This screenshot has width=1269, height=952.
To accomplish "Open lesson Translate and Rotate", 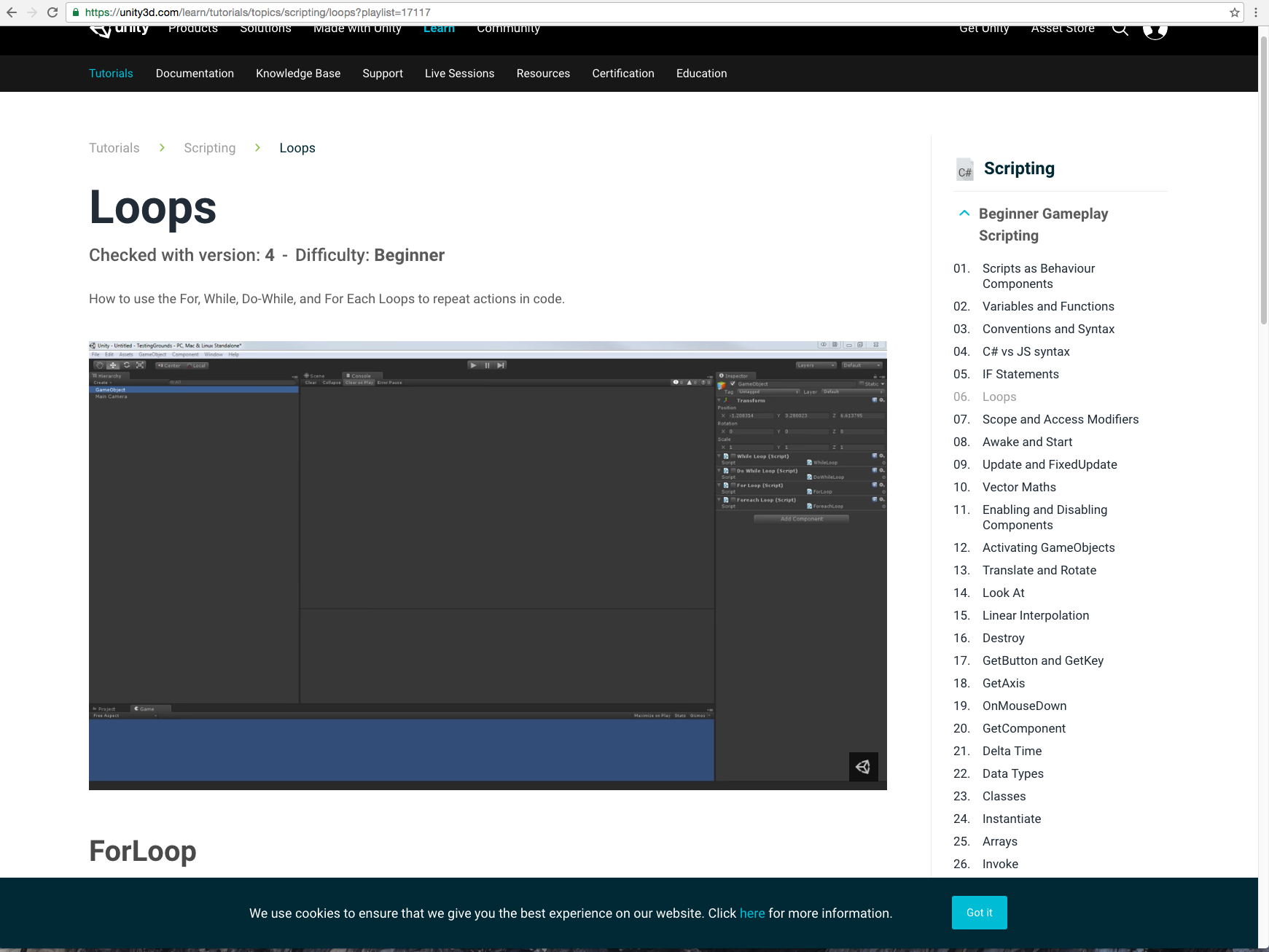I will [x=1039, y=571].
